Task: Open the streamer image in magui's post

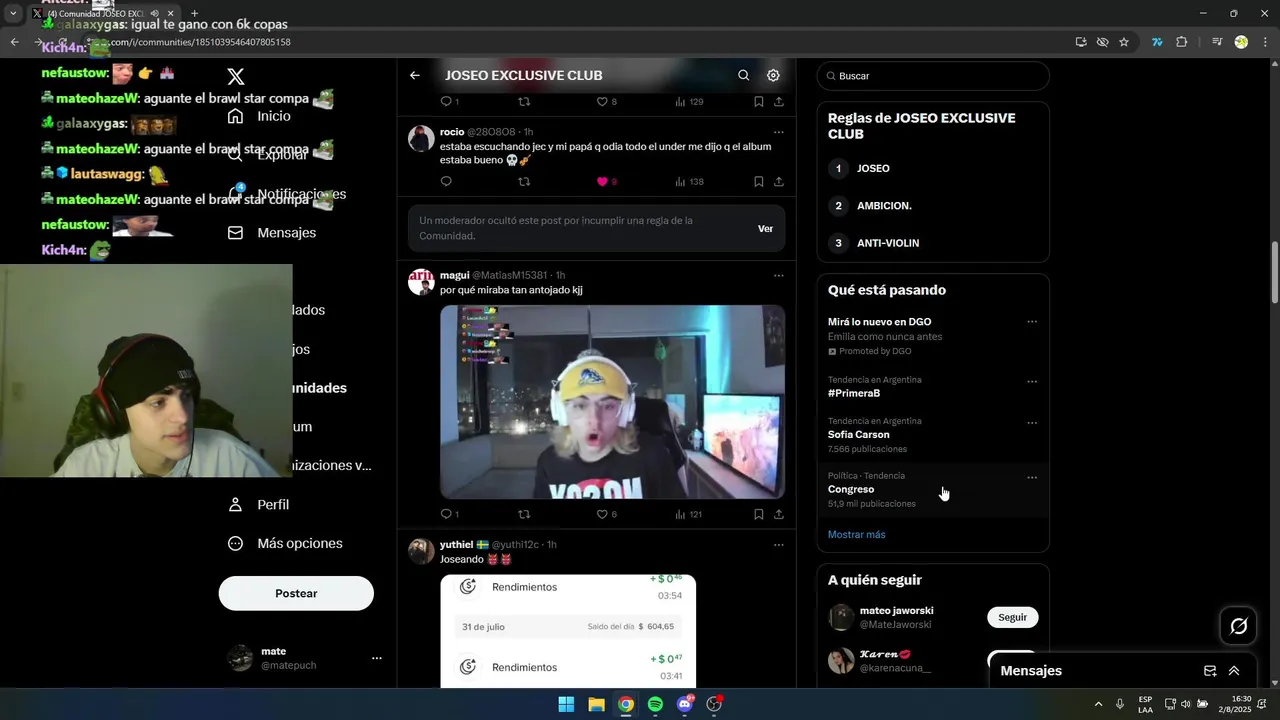Action: pos(612,402)
